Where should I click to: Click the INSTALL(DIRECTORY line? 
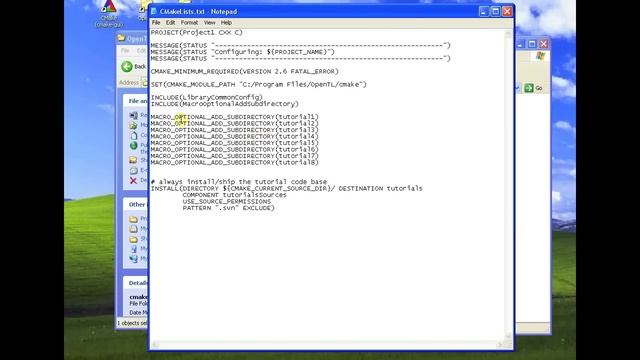pyautogui.click(x=287, y=189)
